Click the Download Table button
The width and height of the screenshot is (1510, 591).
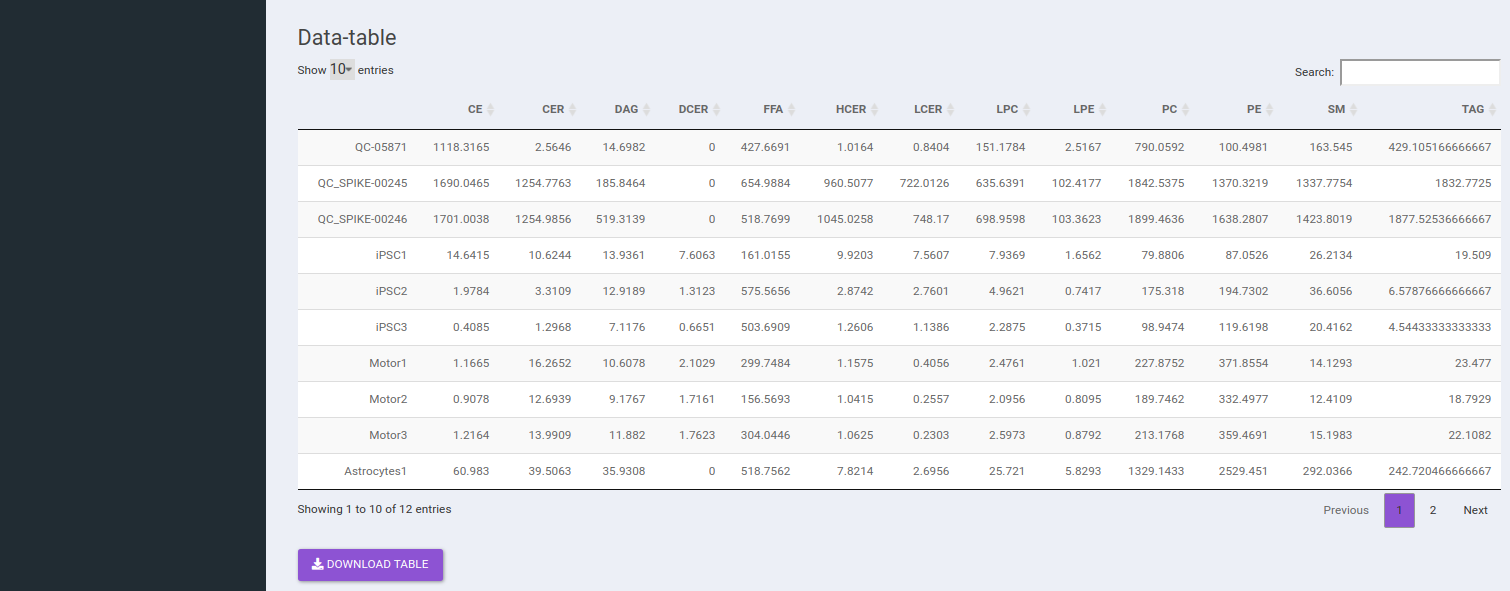[370, 564]
